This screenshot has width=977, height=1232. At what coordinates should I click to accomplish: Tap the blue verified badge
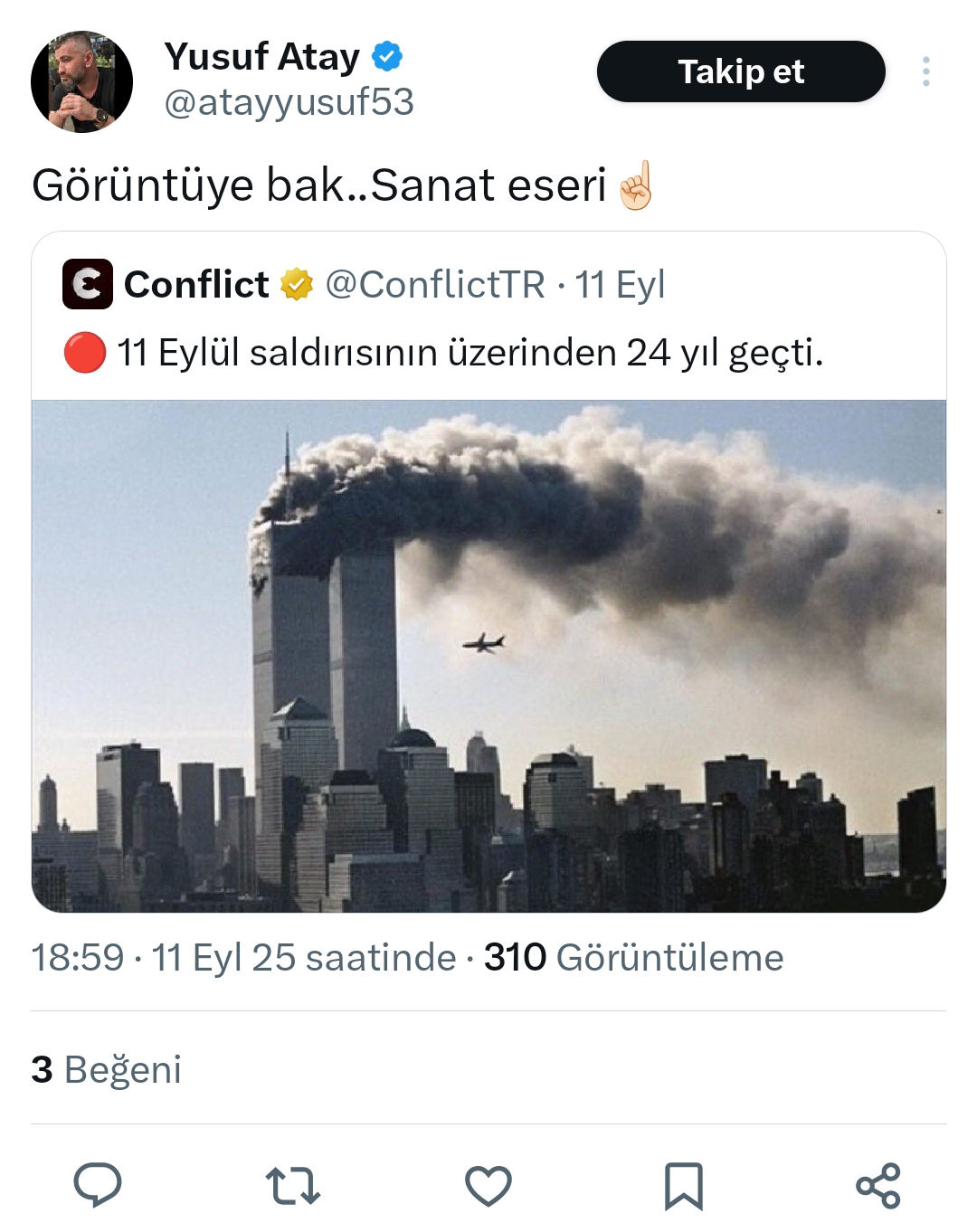pos(387,56)
